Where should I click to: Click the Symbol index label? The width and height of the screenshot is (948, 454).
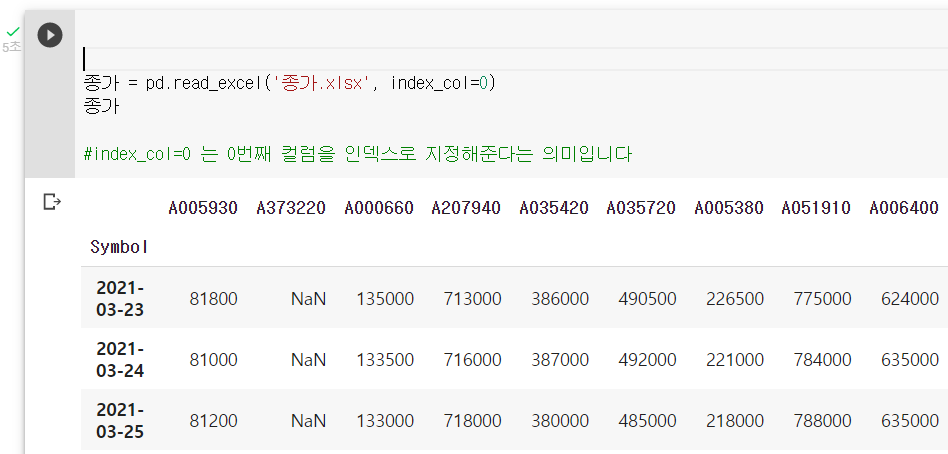point(120,247)
